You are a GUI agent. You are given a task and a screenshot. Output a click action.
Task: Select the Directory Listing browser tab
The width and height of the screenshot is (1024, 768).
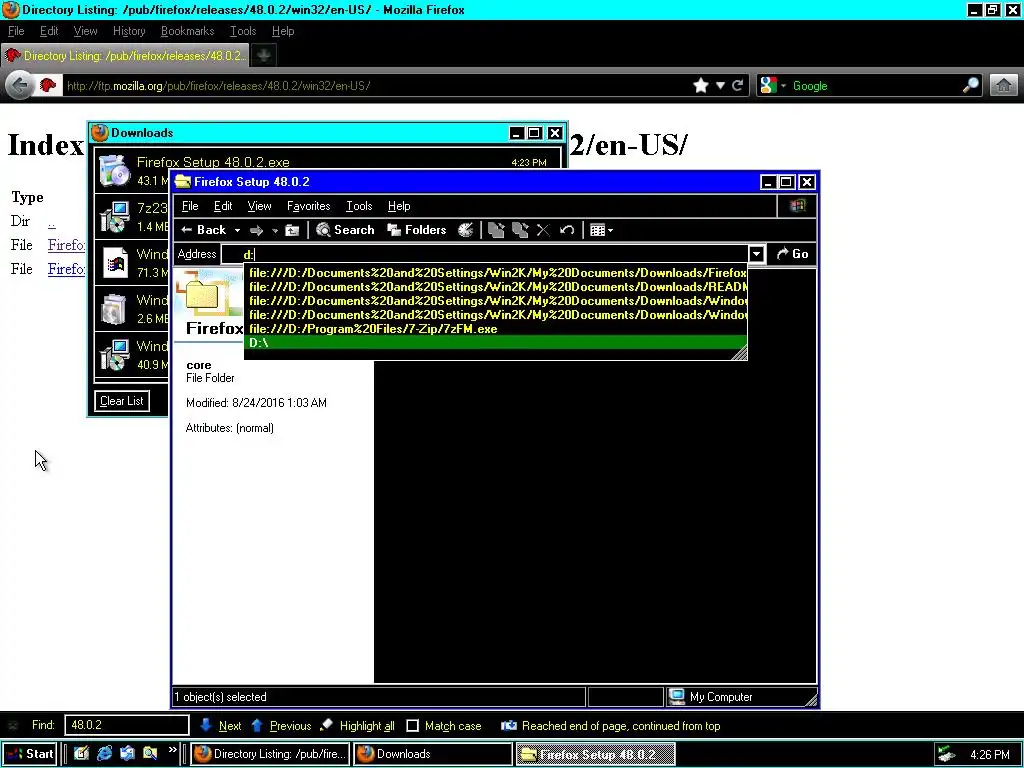[125, 56]
